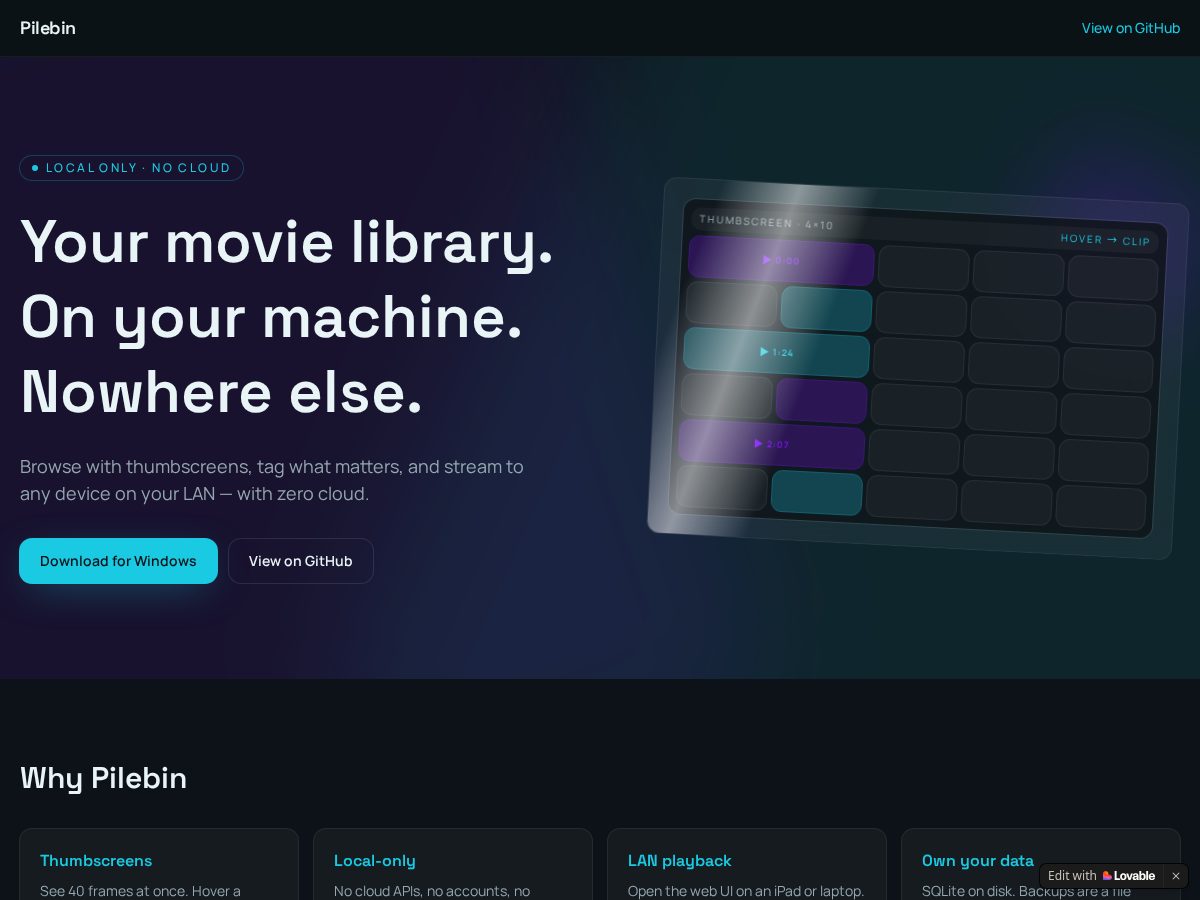Click text "SQLite on disk. Backups are a file"

(1026, 891)
